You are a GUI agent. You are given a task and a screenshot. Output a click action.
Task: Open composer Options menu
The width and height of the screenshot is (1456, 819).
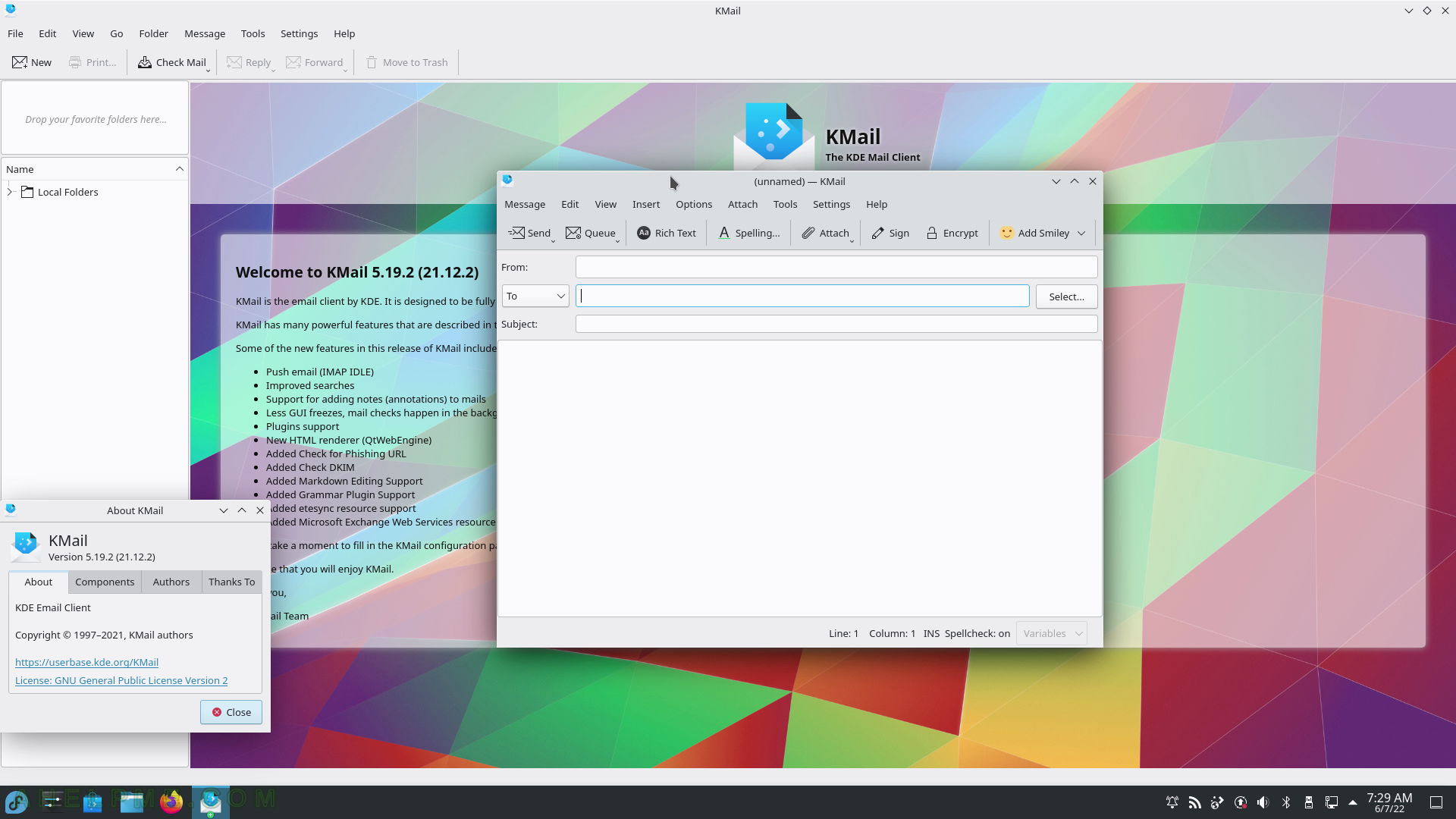(694, 204)
